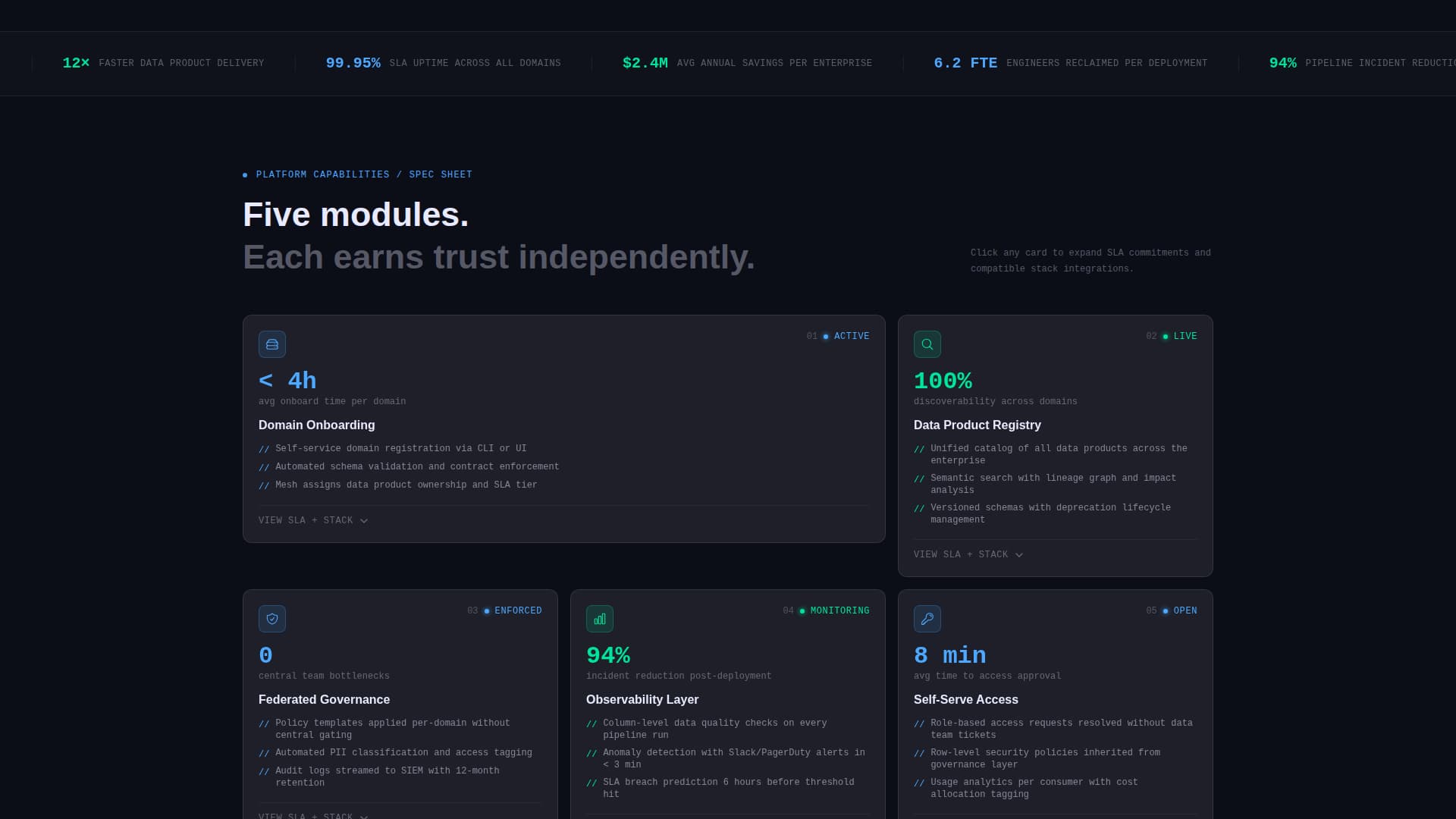
Task: Click 'Platform Capabilities / Spec Sheet' label
Action: [x=364, y=175]
